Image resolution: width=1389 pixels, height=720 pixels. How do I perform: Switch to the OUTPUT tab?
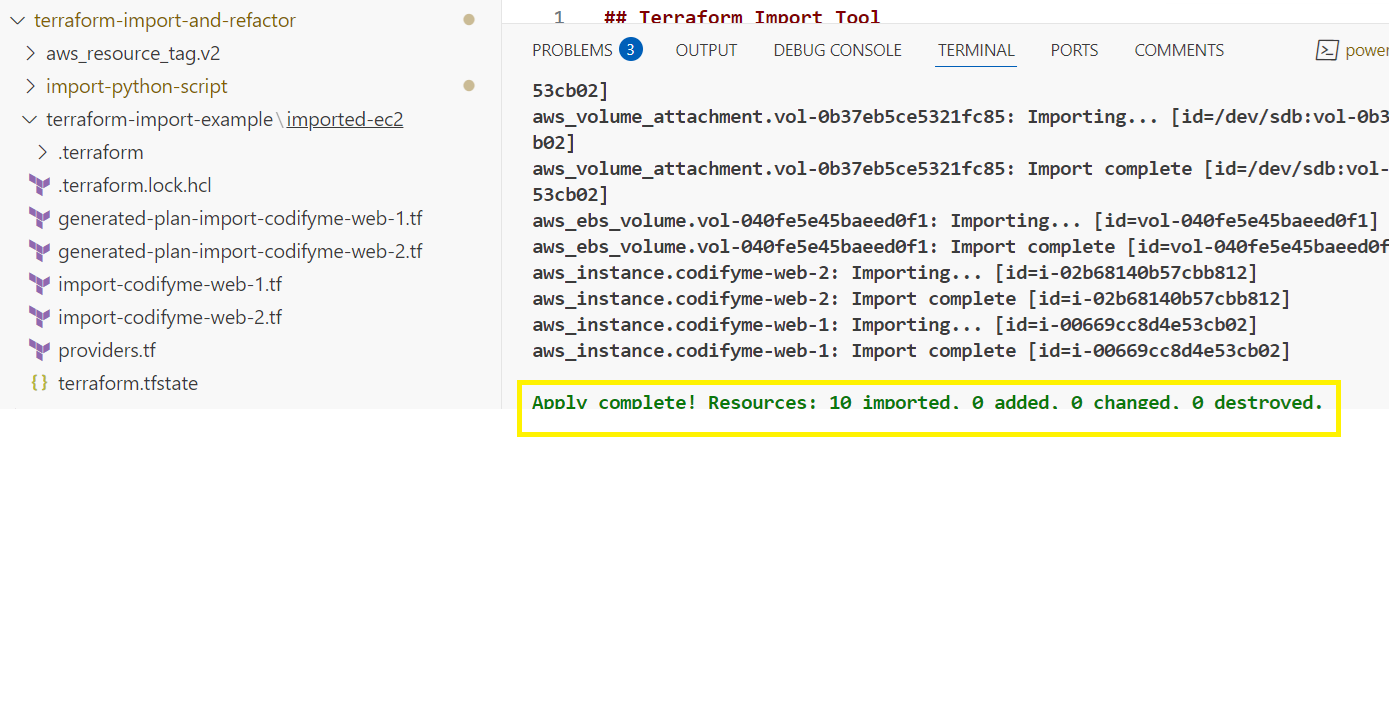click(706, 49)
